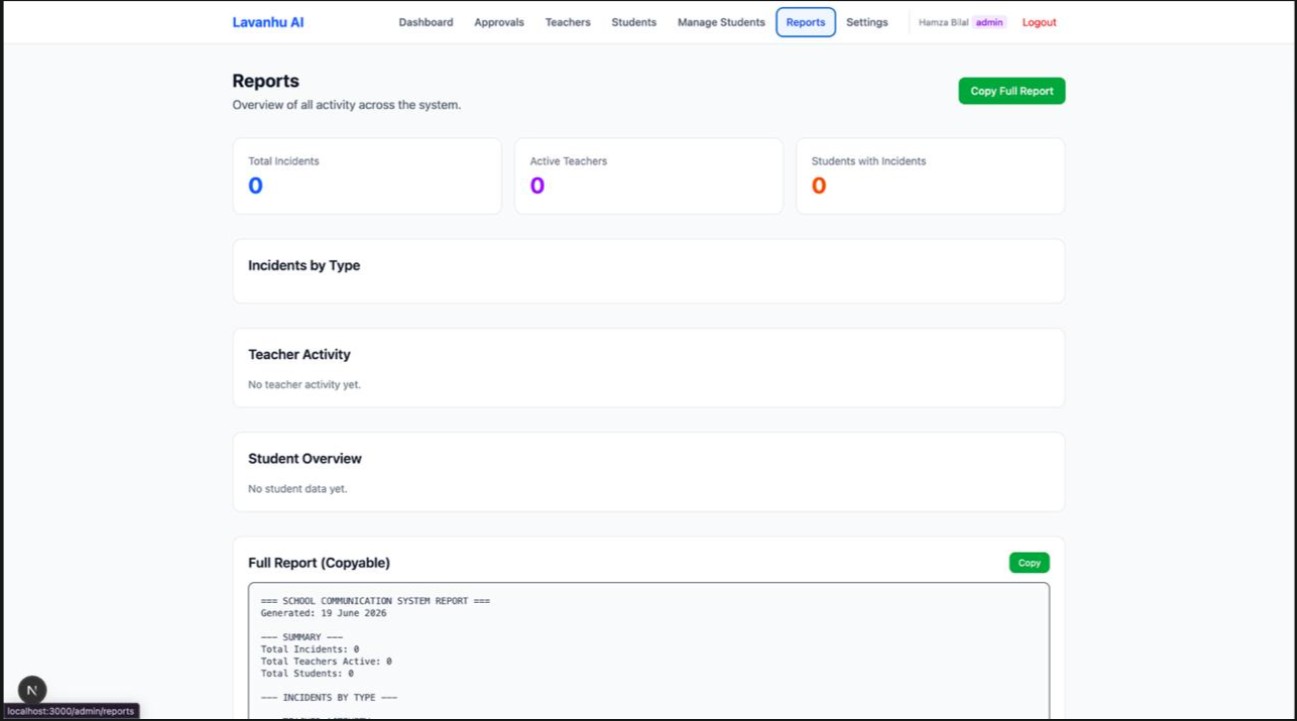Click the Copy Full Report button
1297x721 pixels.
1012,91
